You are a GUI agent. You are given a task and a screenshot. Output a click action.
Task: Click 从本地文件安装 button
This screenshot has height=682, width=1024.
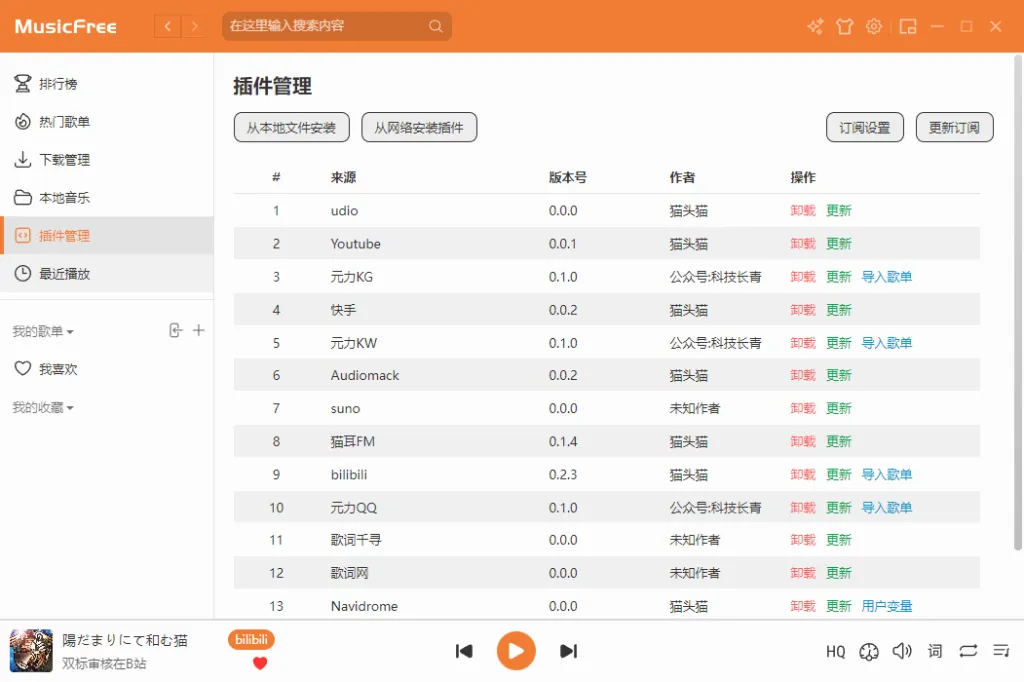click(291, 127)
